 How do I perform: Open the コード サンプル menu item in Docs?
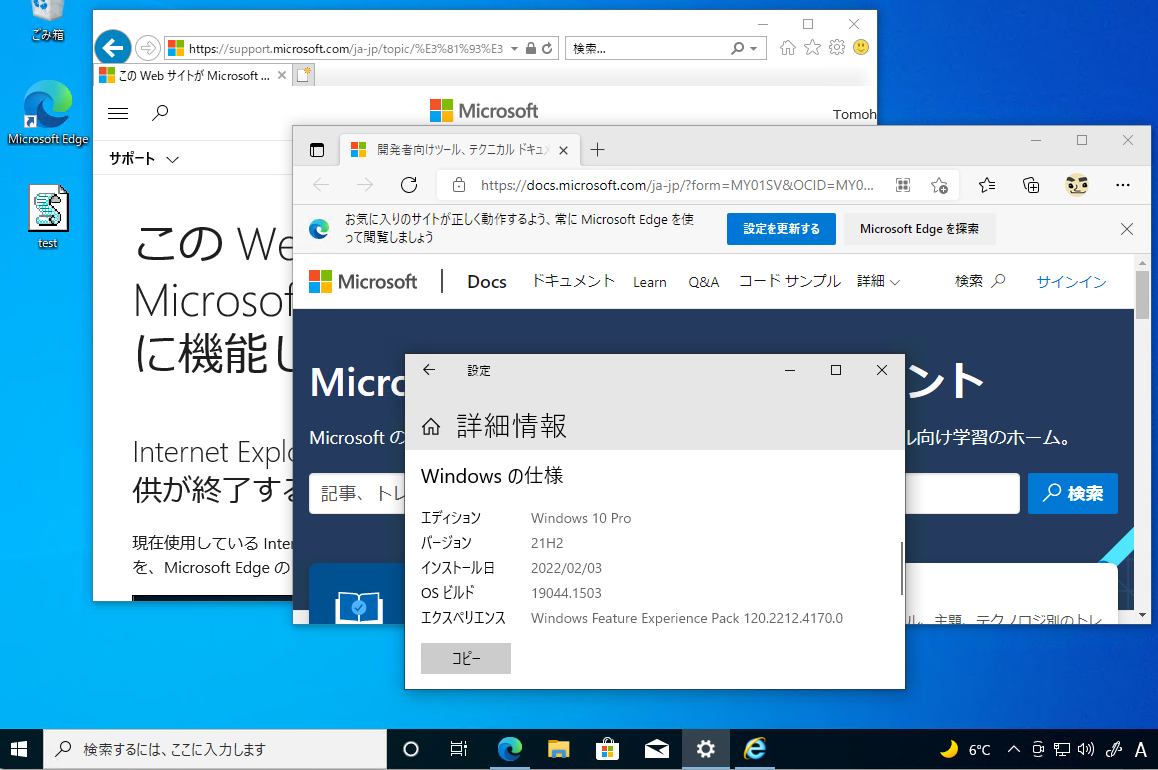point(789,281)
